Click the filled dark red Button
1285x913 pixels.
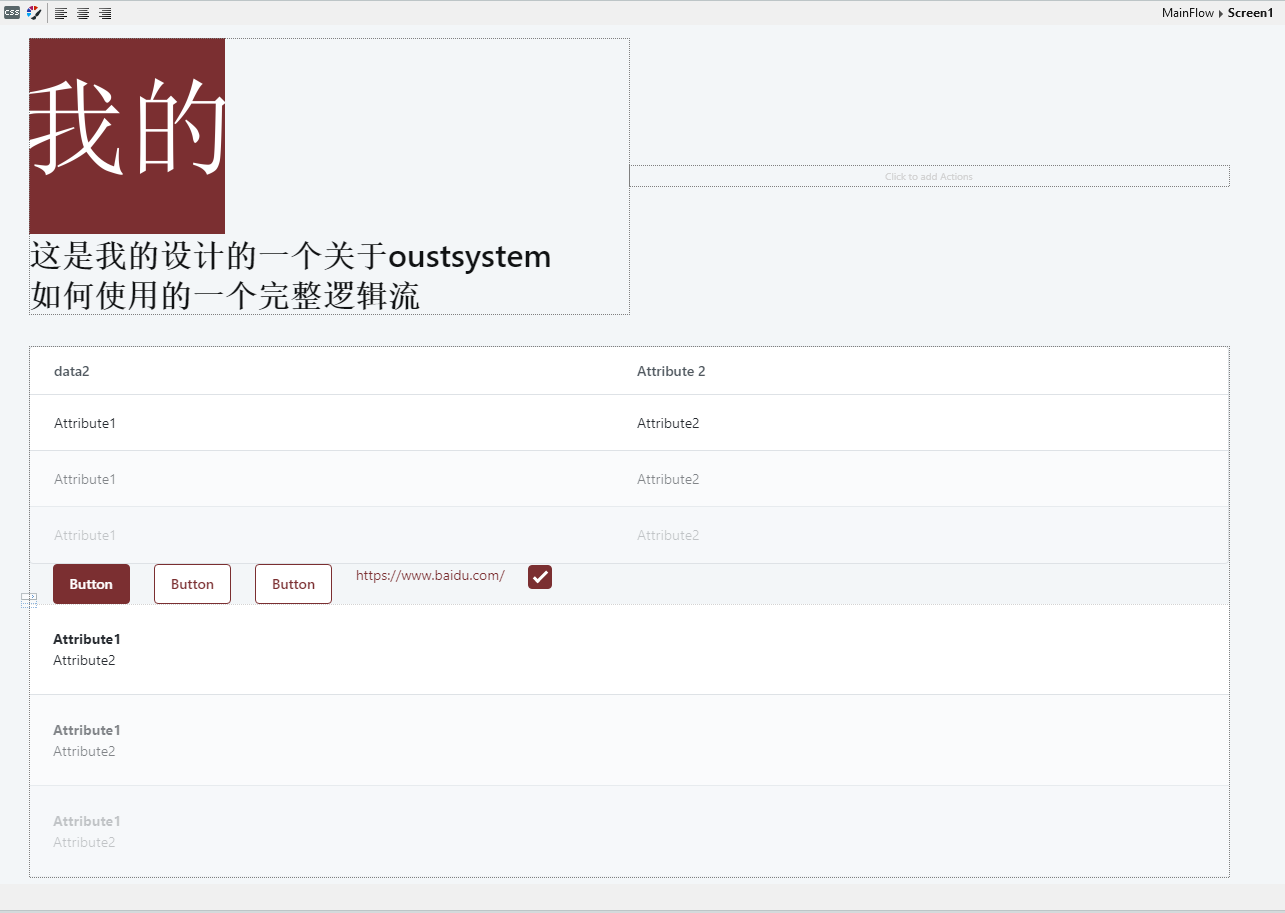coord(91,583)
